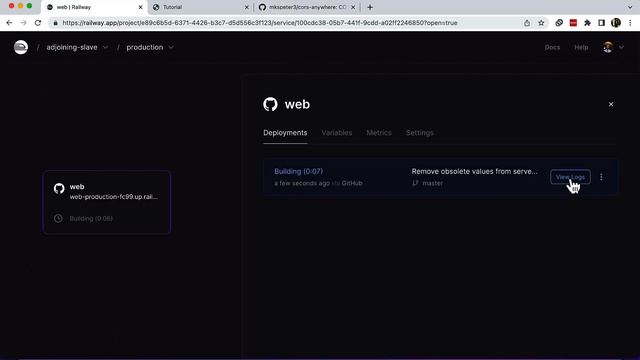The width and height of the screenshot is (640, 360).
Task: Click the Building (0:07) status text
Action: [298, 171]
